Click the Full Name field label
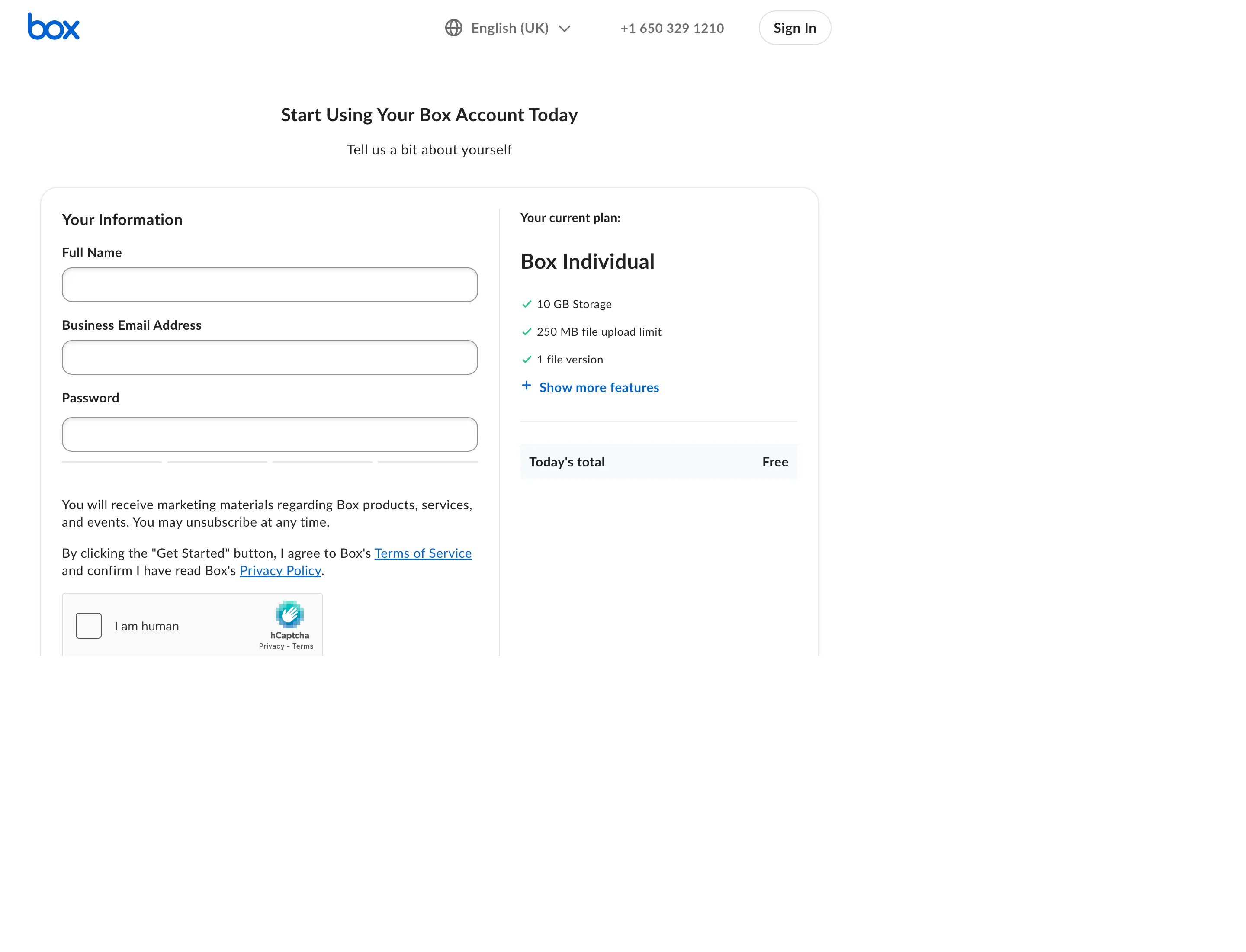The height and width of the screenshot is (952, 1246). pyautogui.click(x=92, y=252)
